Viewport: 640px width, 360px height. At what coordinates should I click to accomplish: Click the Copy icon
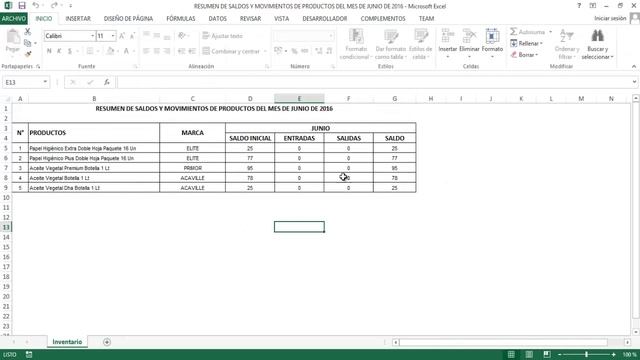point(28,43)
